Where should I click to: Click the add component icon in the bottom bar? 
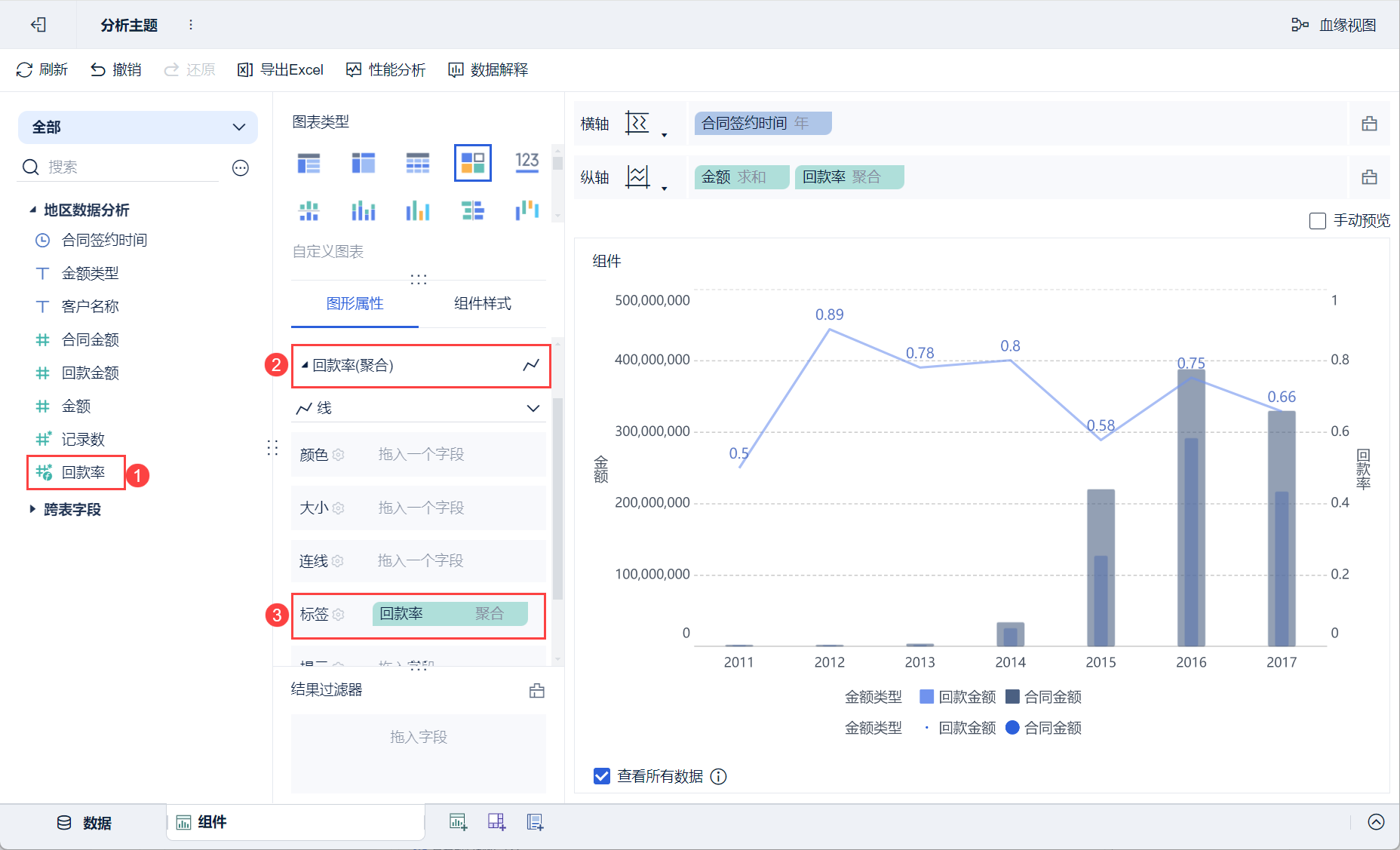coord(458,822)
